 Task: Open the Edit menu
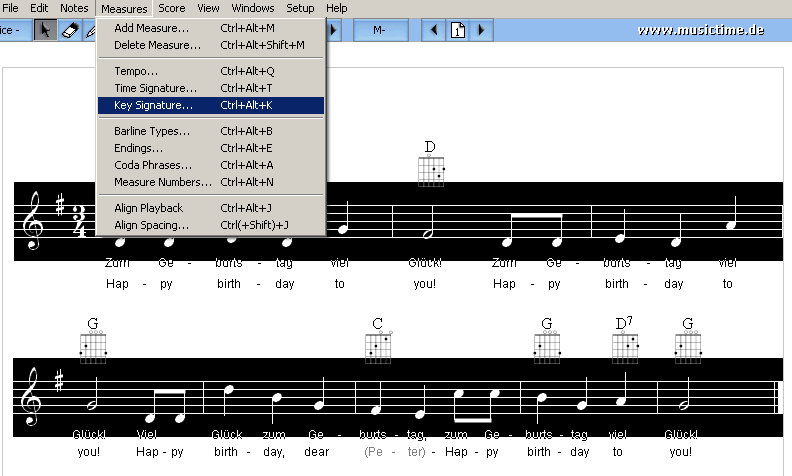click(39, 8)
